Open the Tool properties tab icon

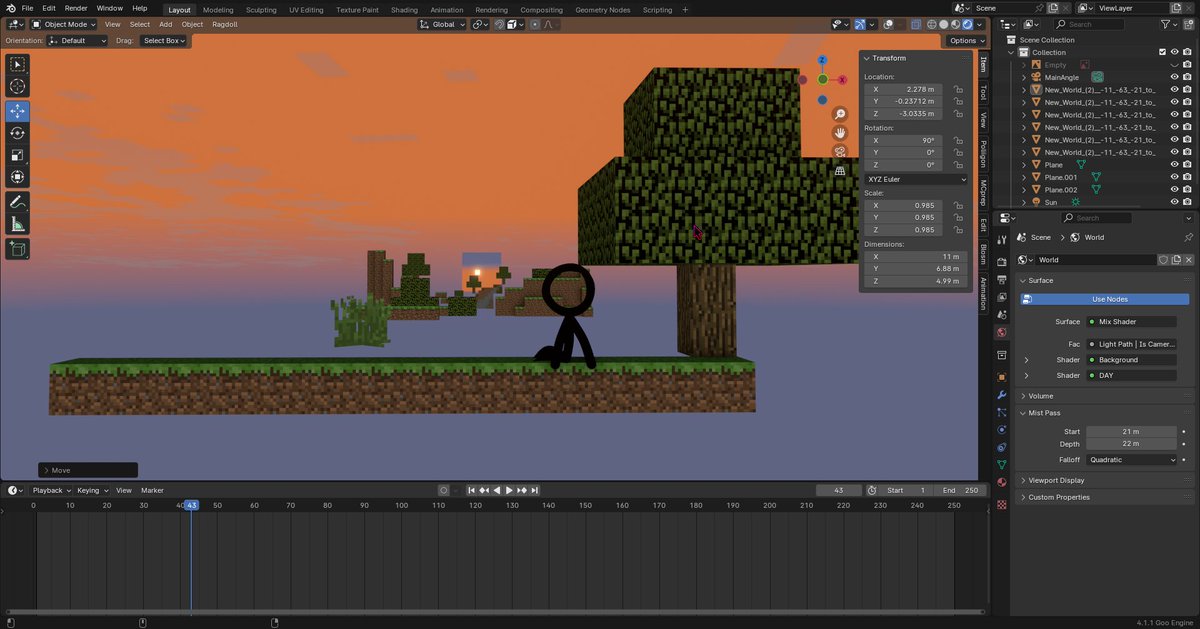pyautogui.click(x=1002, y=240)
